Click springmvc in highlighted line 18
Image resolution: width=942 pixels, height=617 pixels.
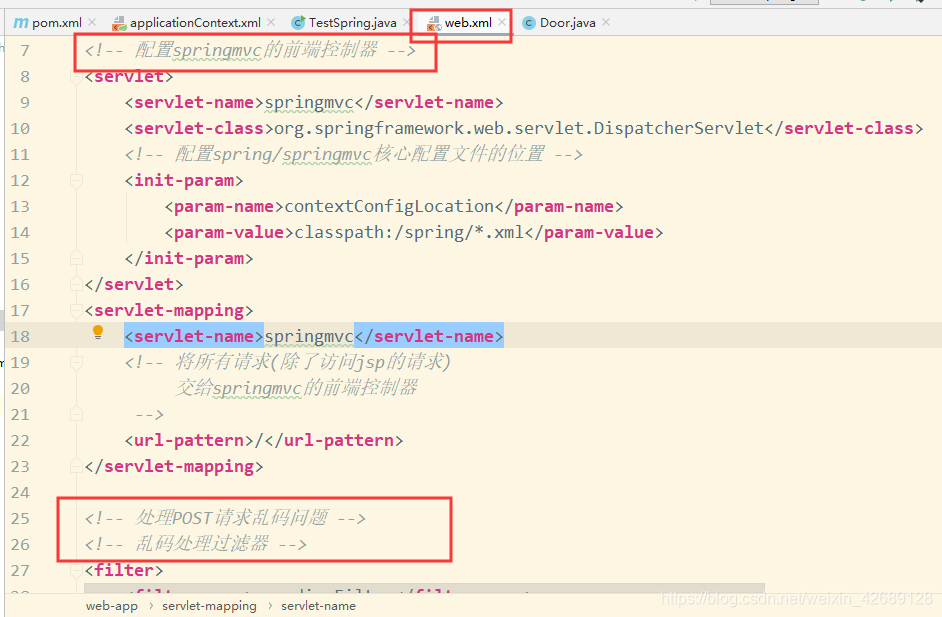pyautogui.click(x=309, y=336)
